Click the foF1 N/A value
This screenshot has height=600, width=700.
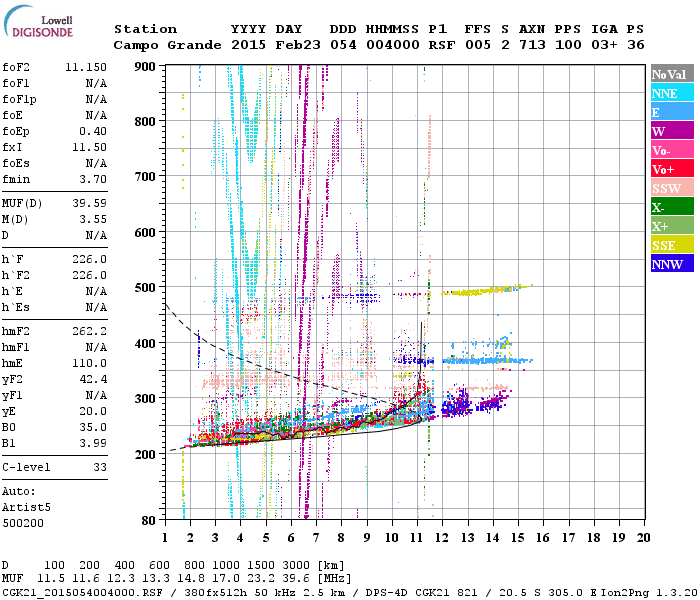[96, 83]
